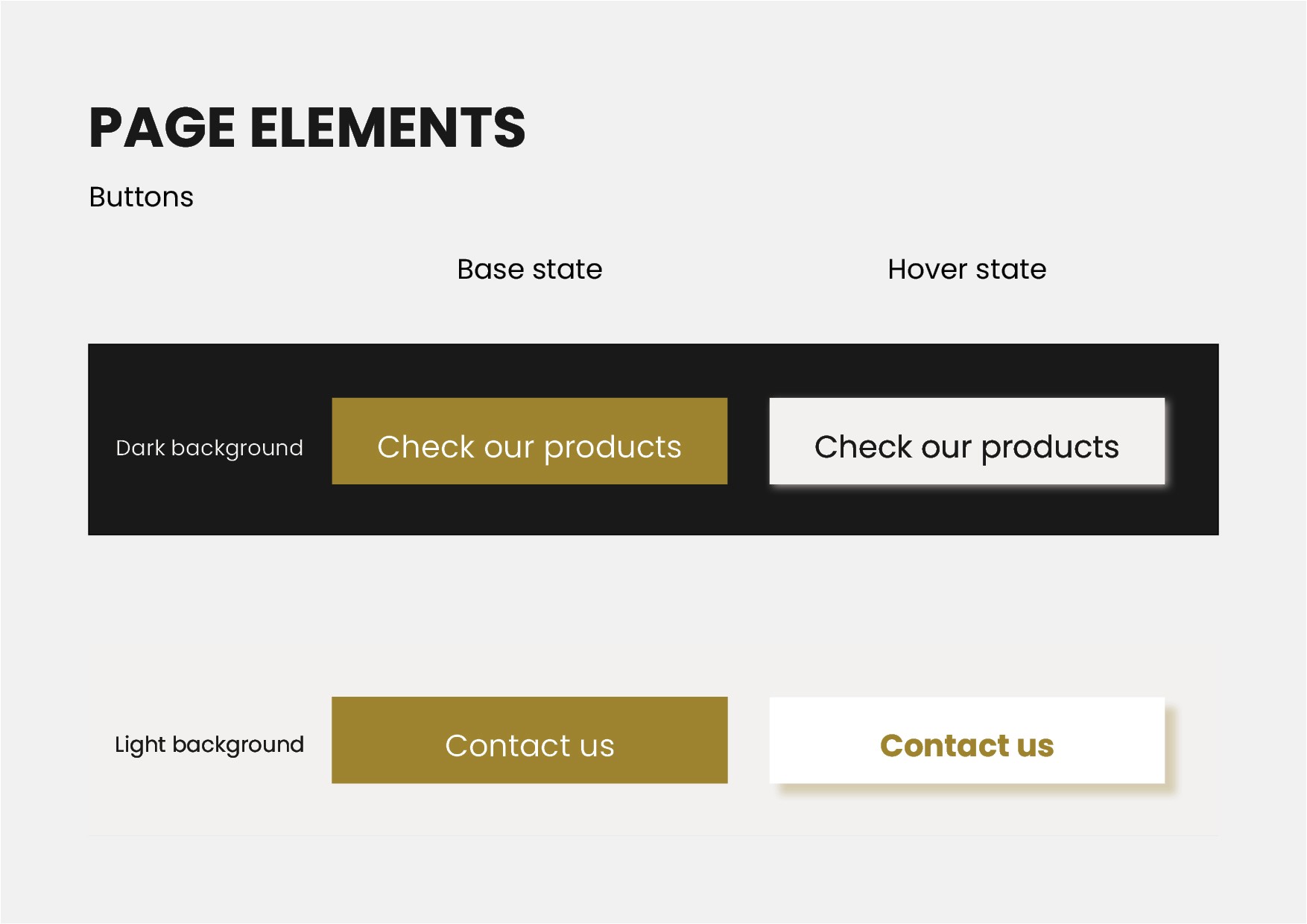The height and width of the screenshot is (924, 1307).
Task: Click the word "Base" in the column label
Action: pyautogui.click(x=490, y=269)
